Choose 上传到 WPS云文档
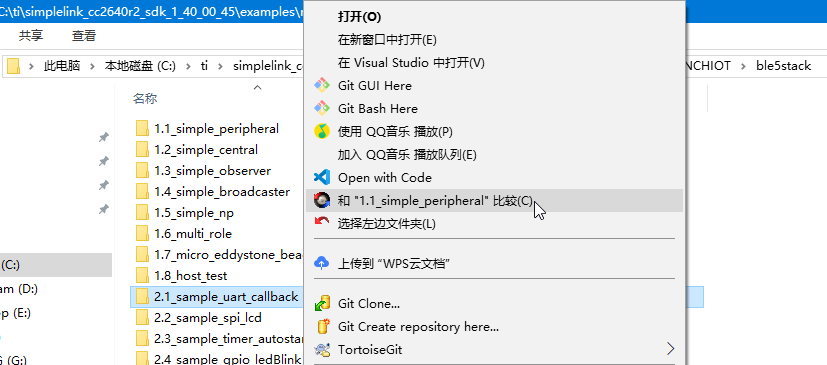The height and width of the screenshot is (365, 827). click(x=393, y=263)
